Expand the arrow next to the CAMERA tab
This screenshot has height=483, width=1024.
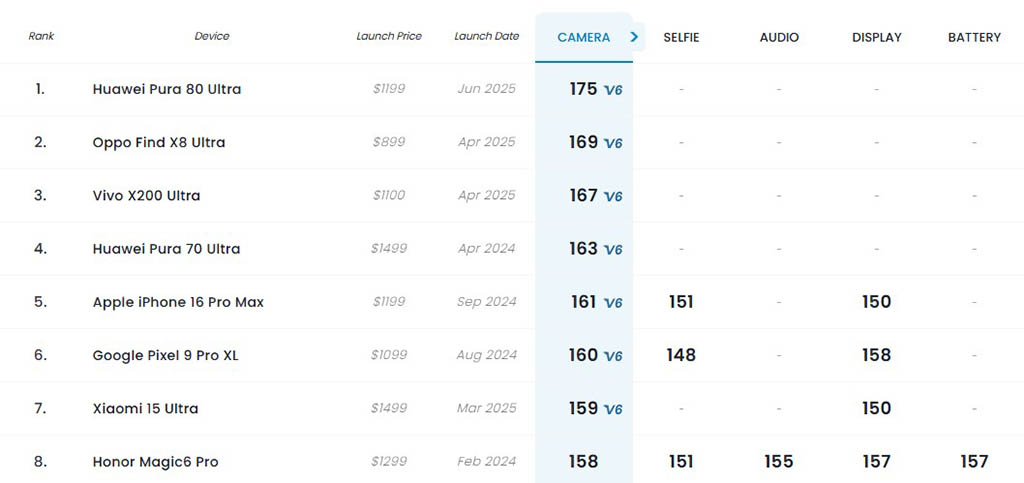pos(635,37)
